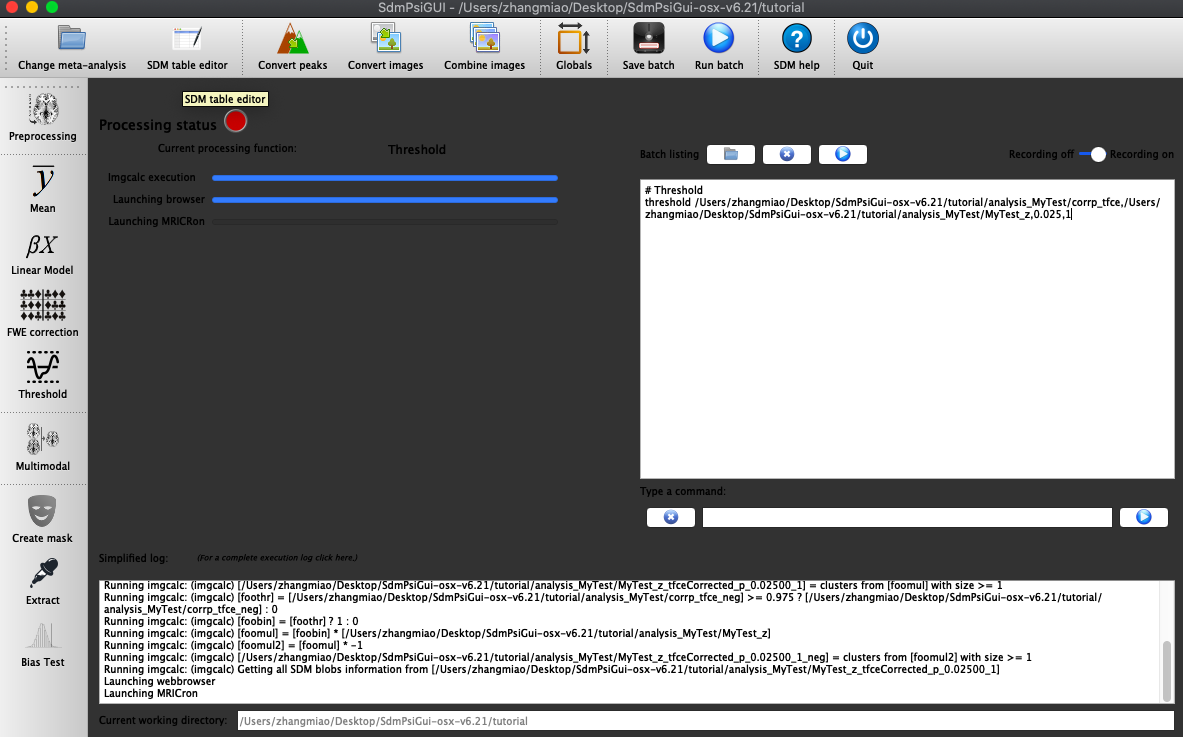Screen dimensions: 1183x737
Task: Clear batch listing with X button
Action: pyautogui.click(x=786, y=154)
